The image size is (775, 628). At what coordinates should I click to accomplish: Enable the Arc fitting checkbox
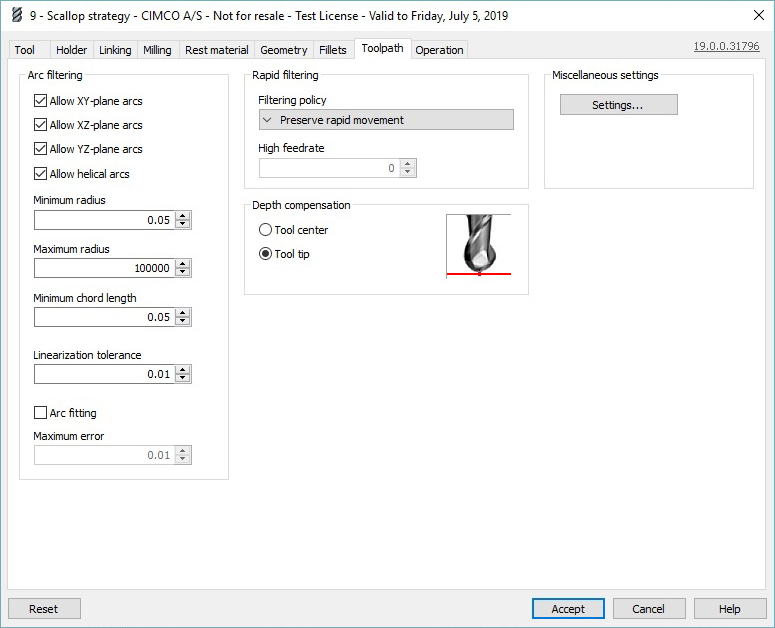click(40, 413)
